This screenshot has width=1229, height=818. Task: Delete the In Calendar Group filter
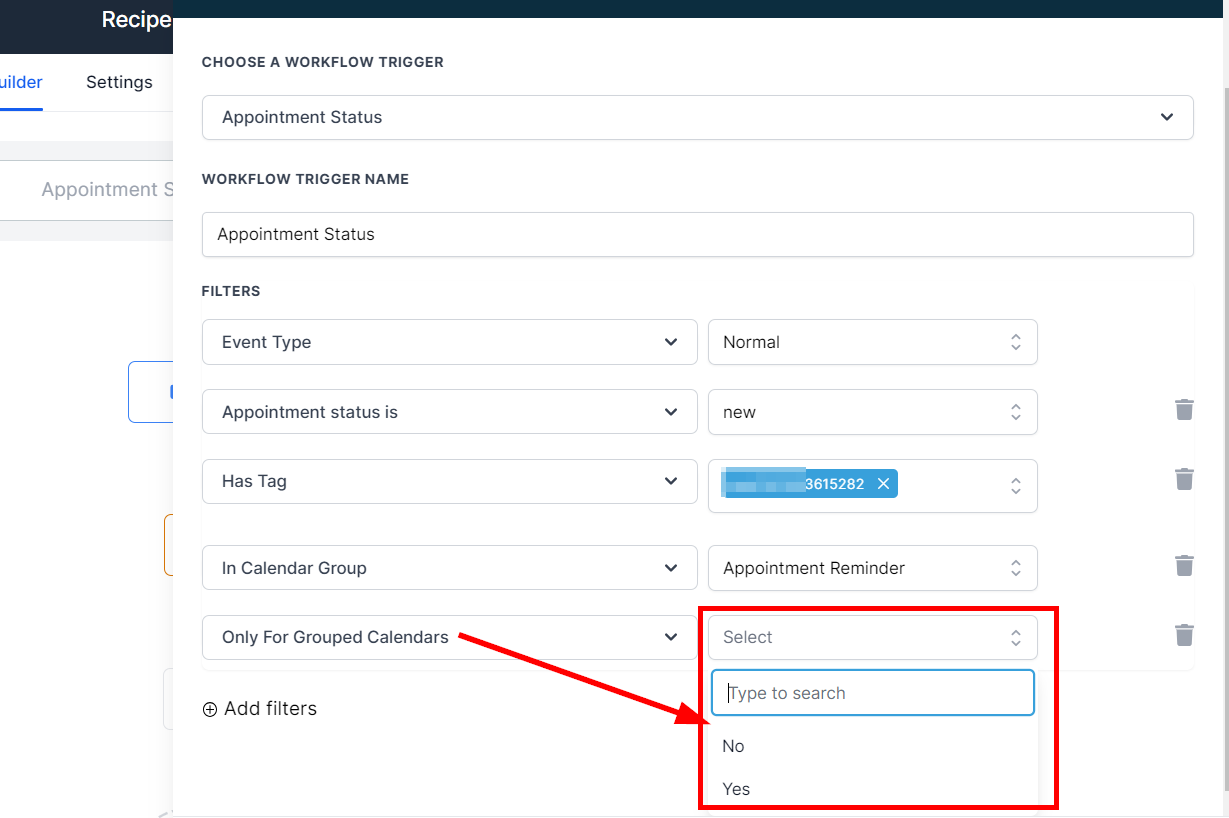click(x=1184, y=566)
